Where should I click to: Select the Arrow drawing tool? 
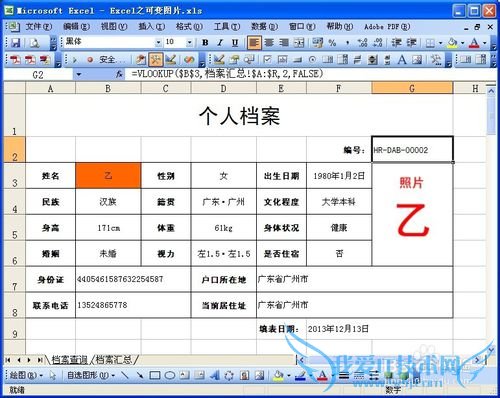point(140,376)
